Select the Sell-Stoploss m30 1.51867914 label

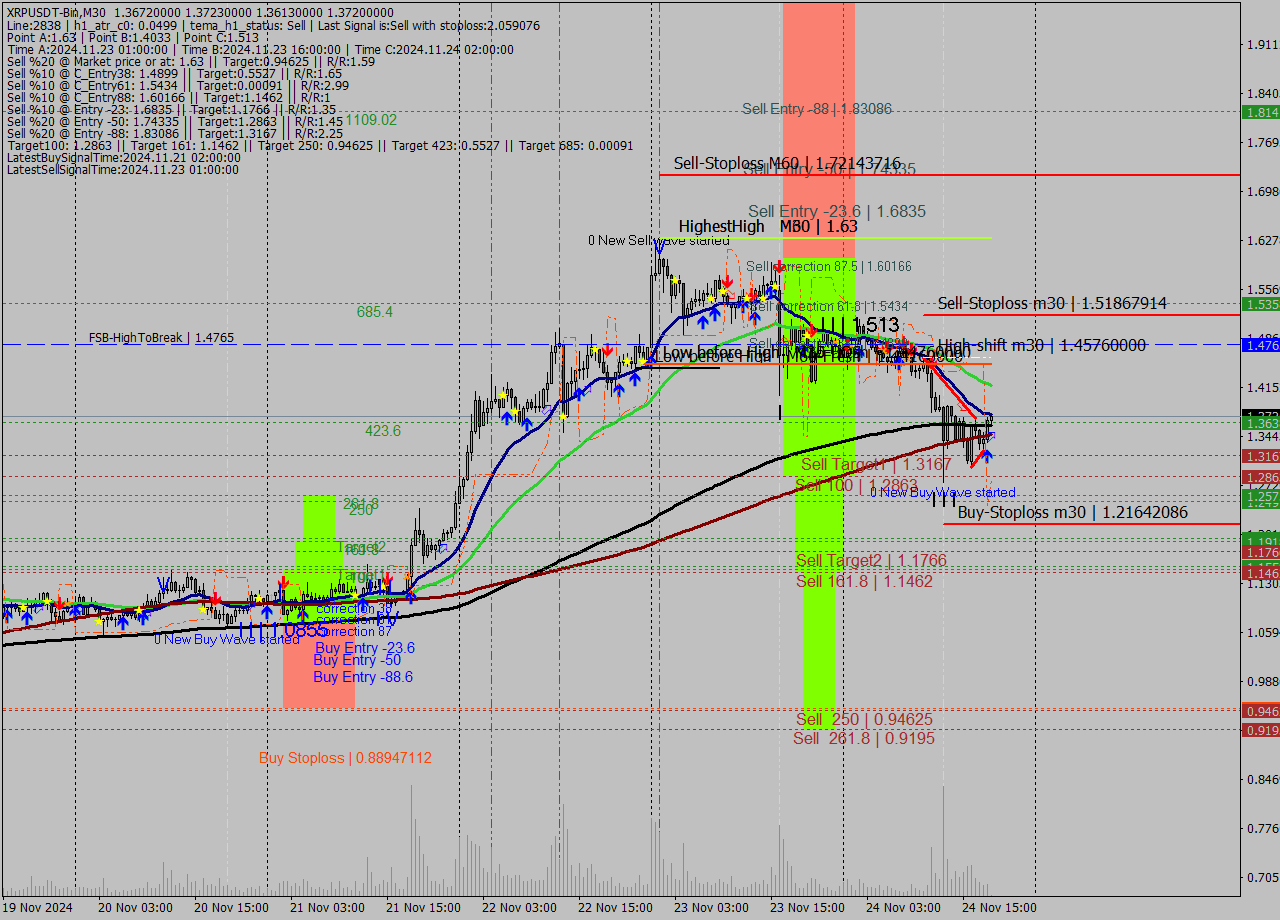pyautogui.click(x=1052, y=303)
